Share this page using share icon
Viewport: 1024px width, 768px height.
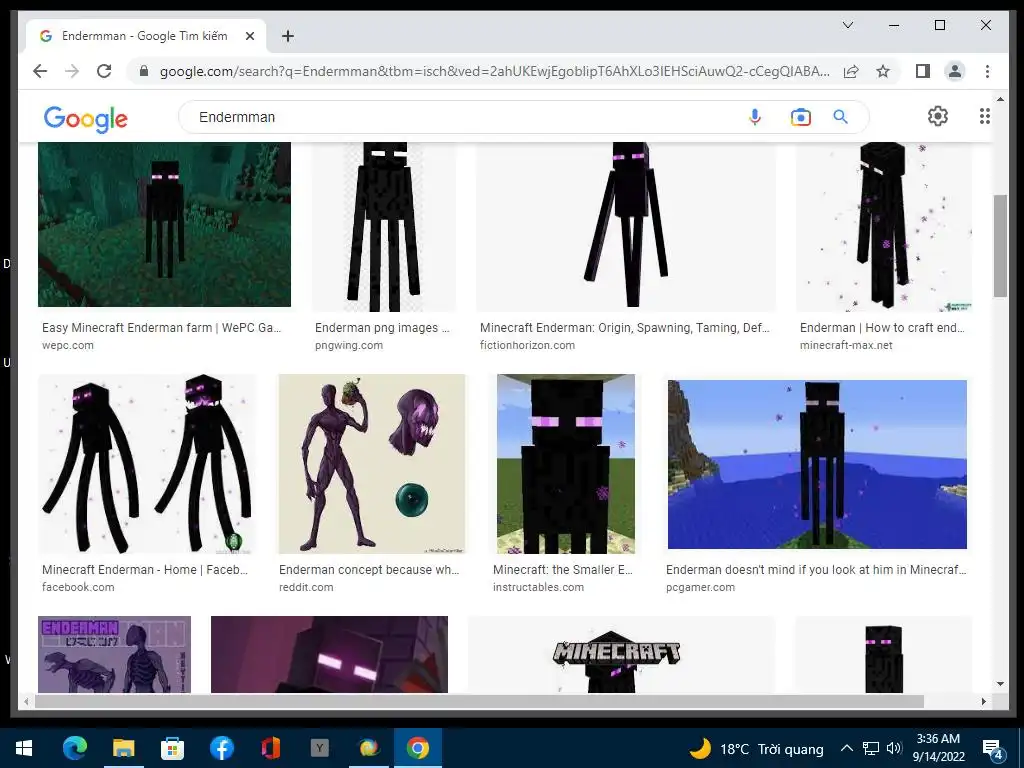(851, 71)
